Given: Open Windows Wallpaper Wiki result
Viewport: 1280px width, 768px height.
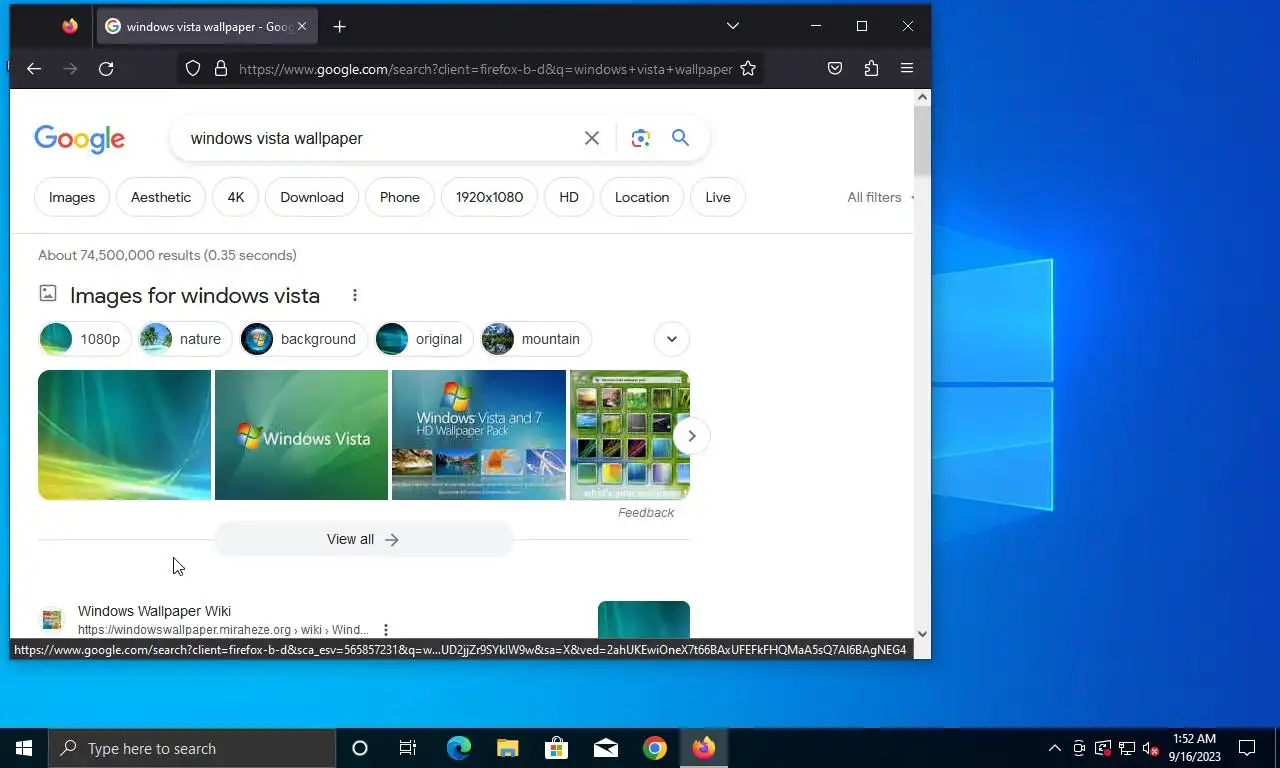Looking at the screenshot, I should click(154, 611).
